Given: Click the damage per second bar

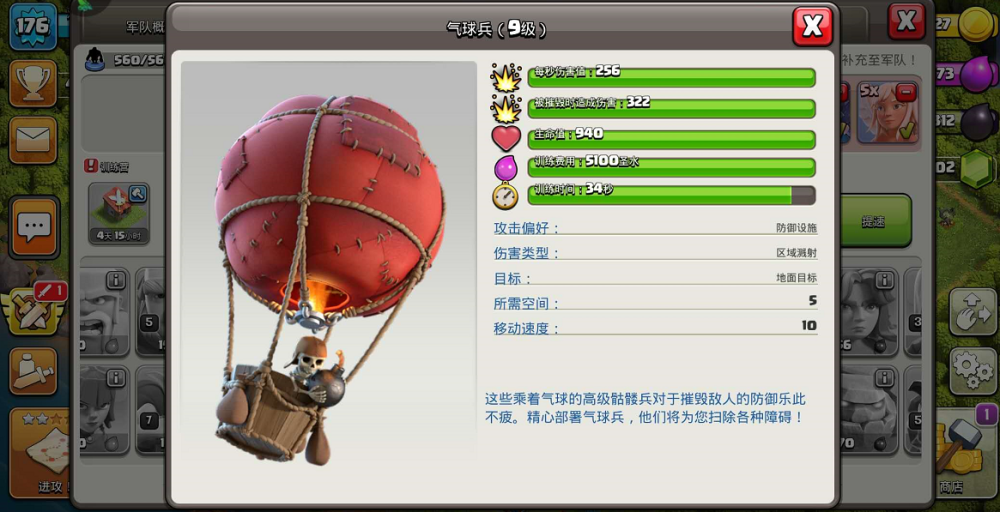Looking at the screenshot, I should coord(671,78).
